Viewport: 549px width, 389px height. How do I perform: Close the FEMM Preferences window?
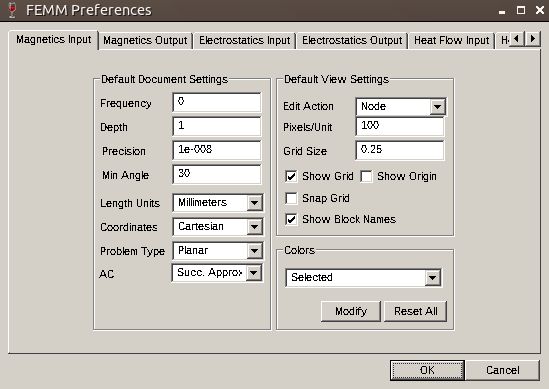540,10
